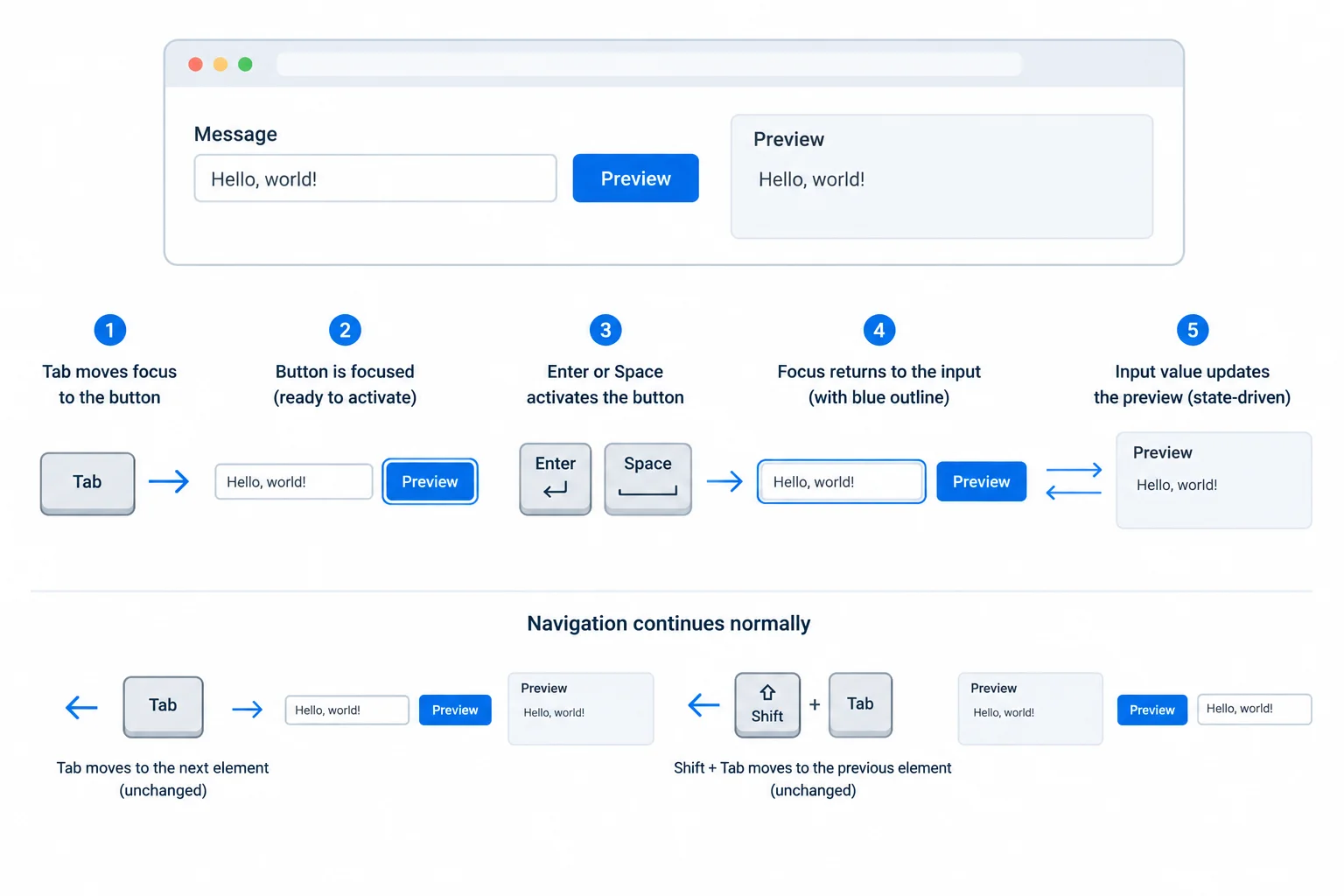Viewport: 1344px width, 896px height.
Task: Click the Tab key beside the Shift key
Action: [x=860, y=704]
